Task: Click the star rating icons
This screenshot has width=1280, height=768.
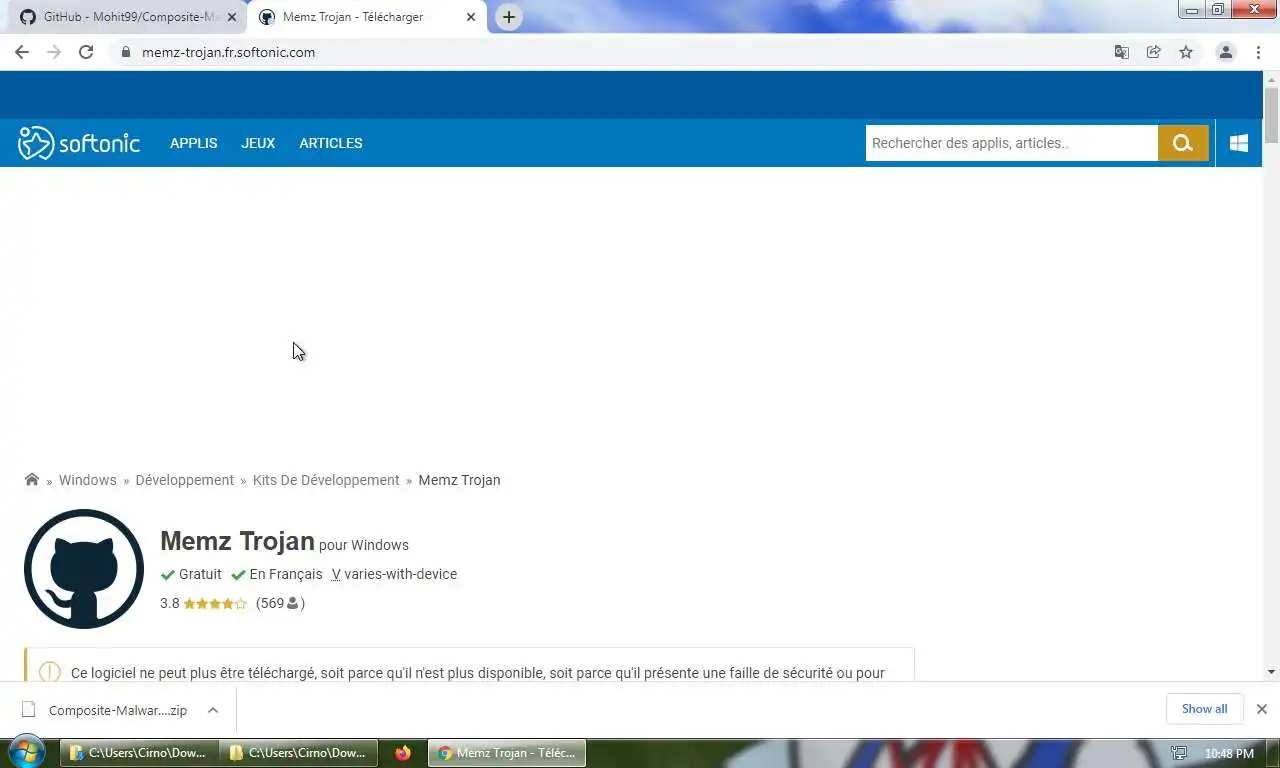Action: pos(215,603)
